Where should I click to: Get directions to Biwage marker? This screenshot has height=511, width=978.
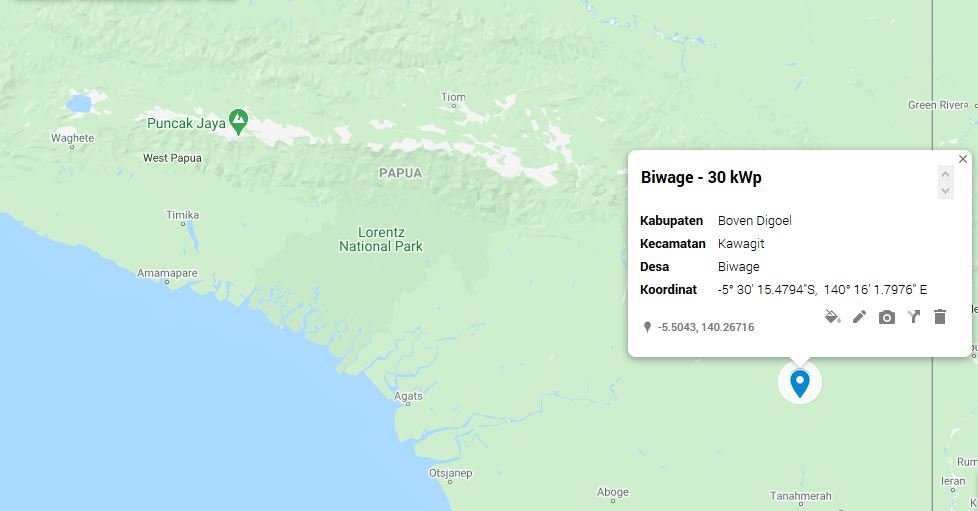tap(914, 317)
